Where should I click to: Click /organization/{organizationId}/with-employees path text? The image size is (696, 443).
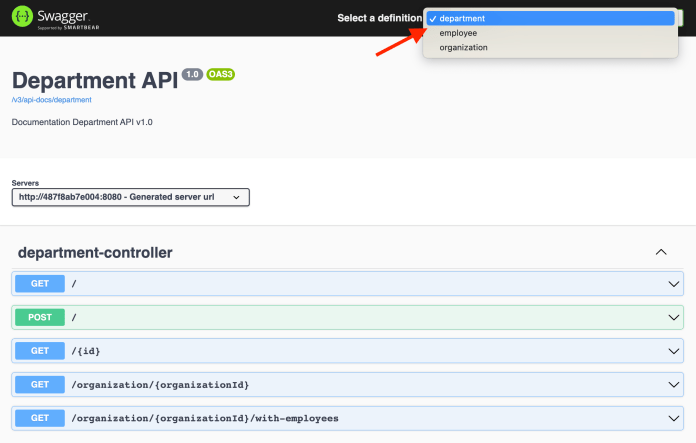(x=205, y=418)
